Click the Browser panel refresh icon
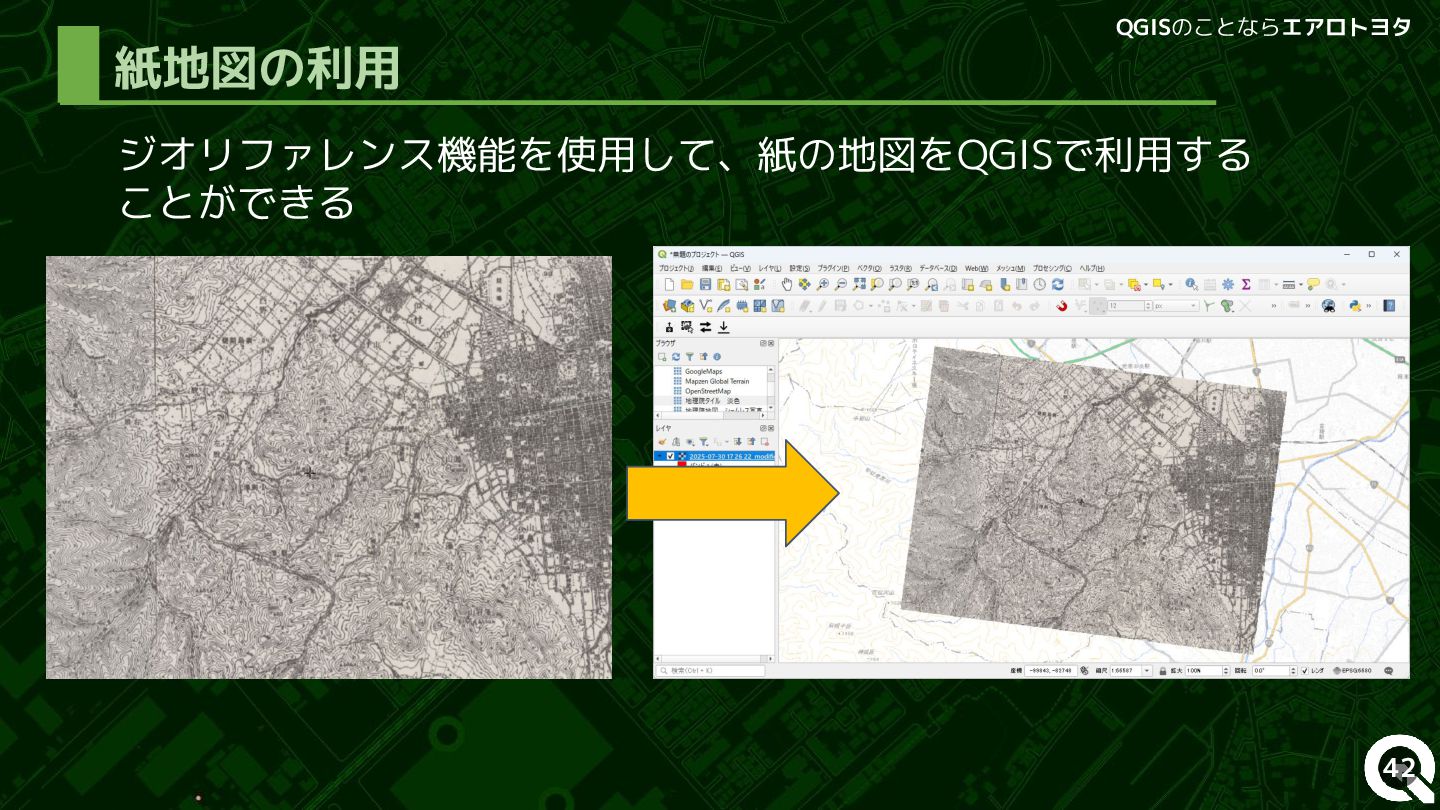This screenshot has height=810, width=1440. click(676, 357)
